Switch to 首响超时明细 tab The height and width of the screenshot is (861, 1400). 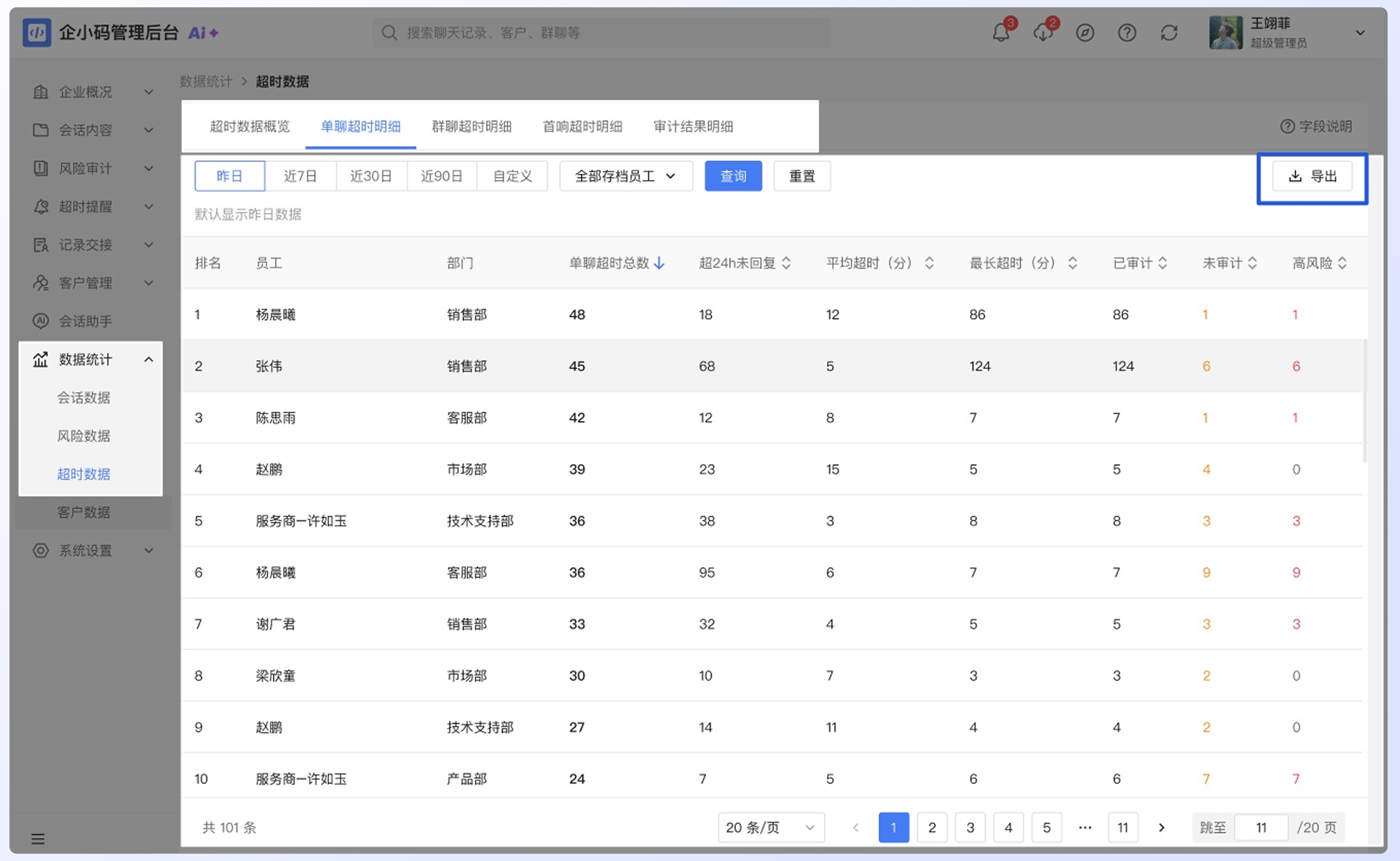(x=582, y=126)
